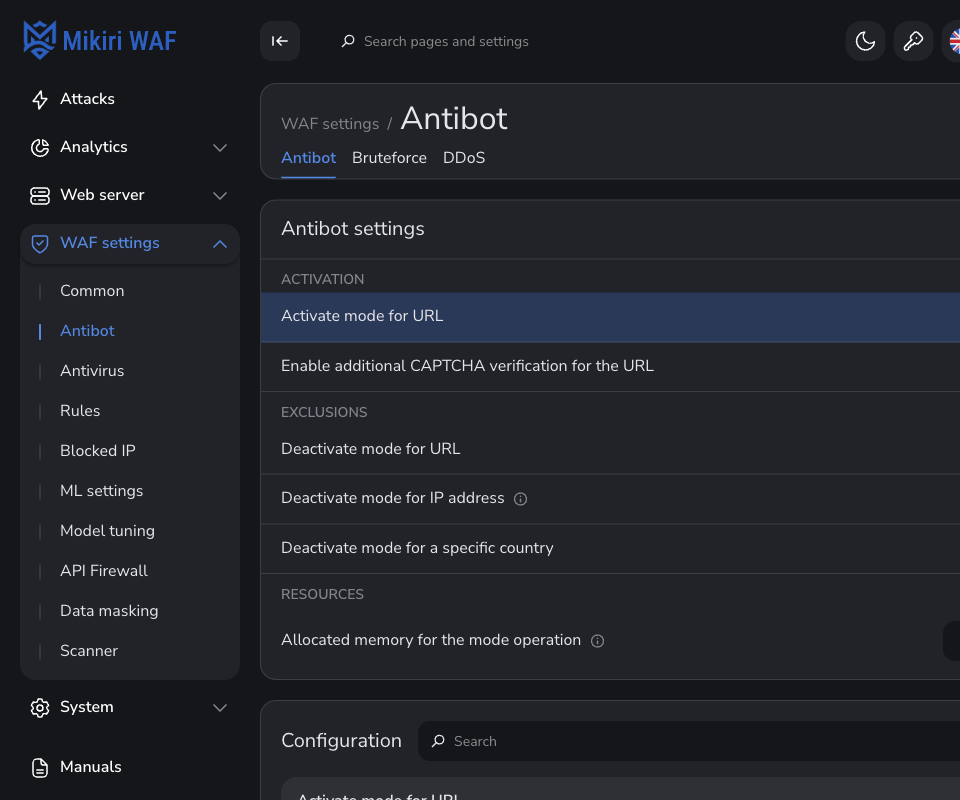The height and width of the screenshot is (800, 960).
Task: Open Common under WAF settings
Action: [x=92, y=291]
